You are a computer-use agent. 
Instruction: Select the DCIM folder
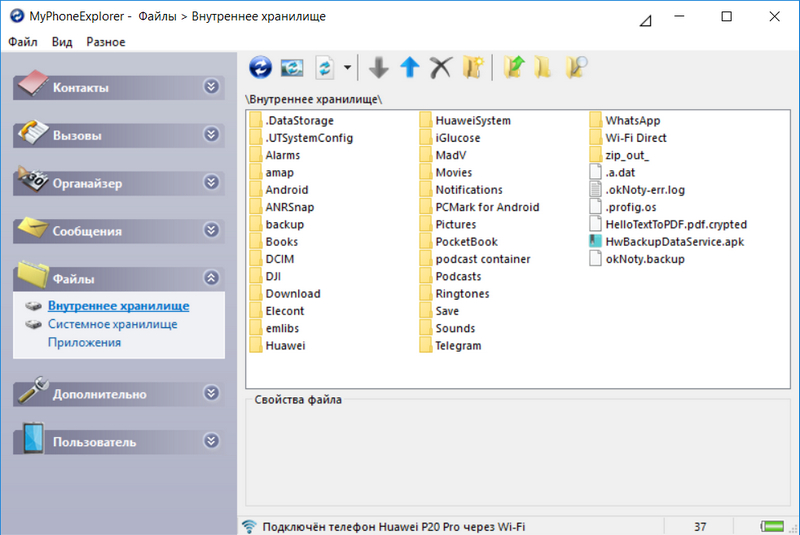(x=280, y=259)
